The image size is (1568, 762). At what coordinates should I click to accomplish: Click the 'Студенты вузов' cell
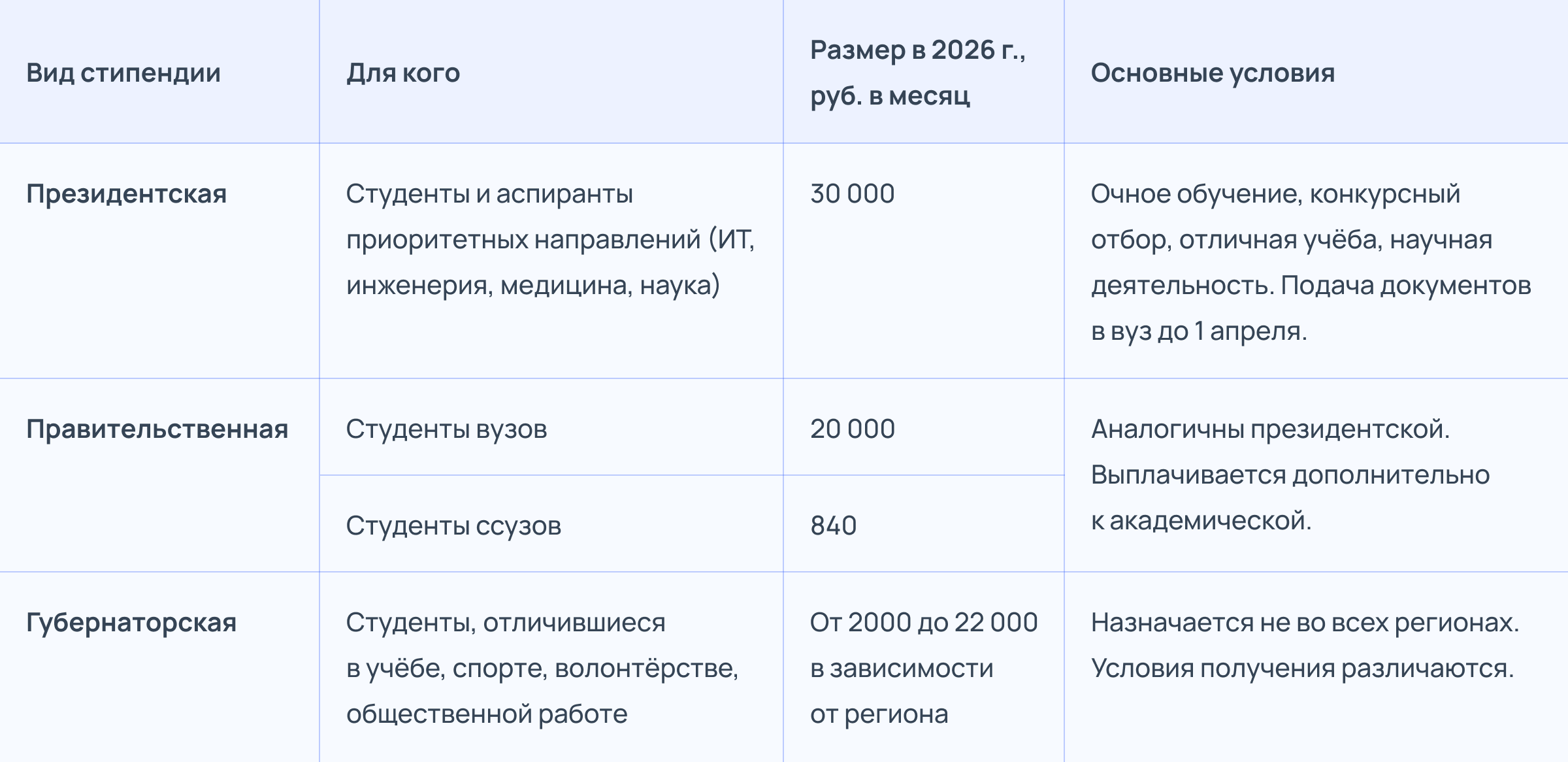tap(446, 429)
